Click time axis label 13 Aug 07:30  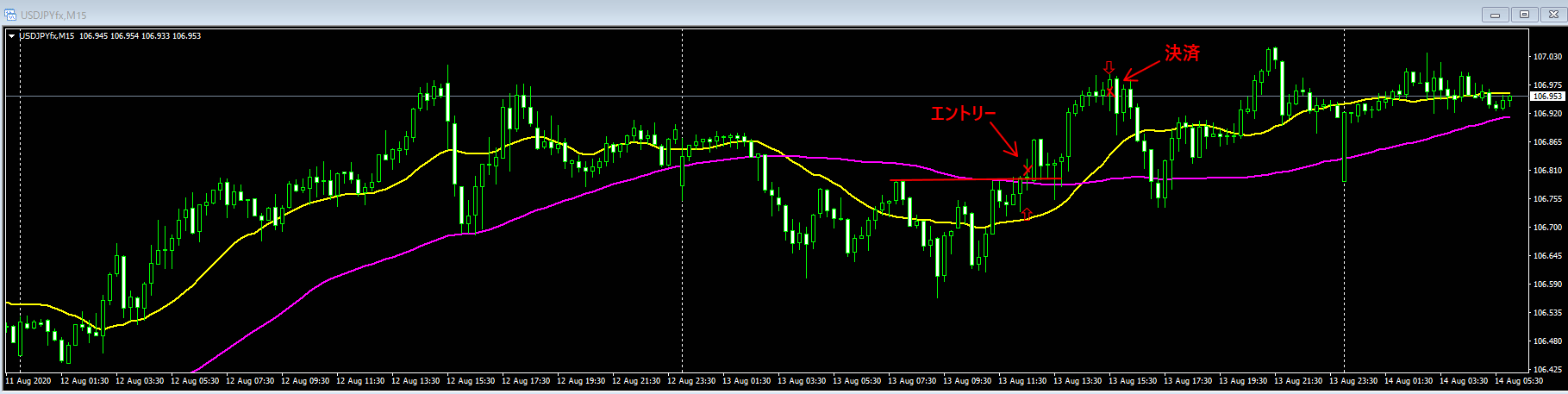coord(912,381)
